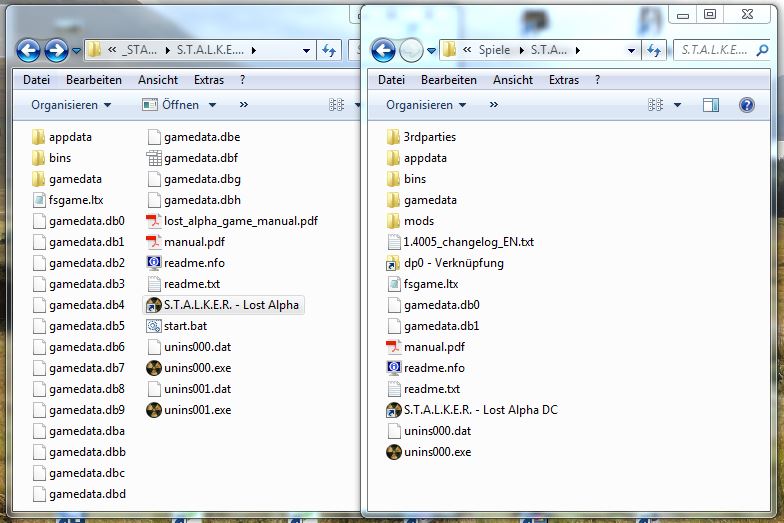Screen dimensions: 784x523
Task: Click the S.T.A... breadcrumb in the right address bar
Action: coord(548,50)
